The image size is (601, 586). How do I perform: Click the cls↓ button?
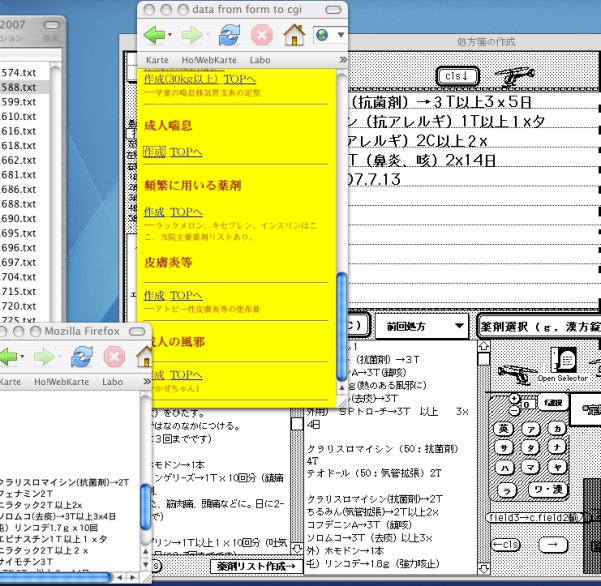(x=458, y=76)
